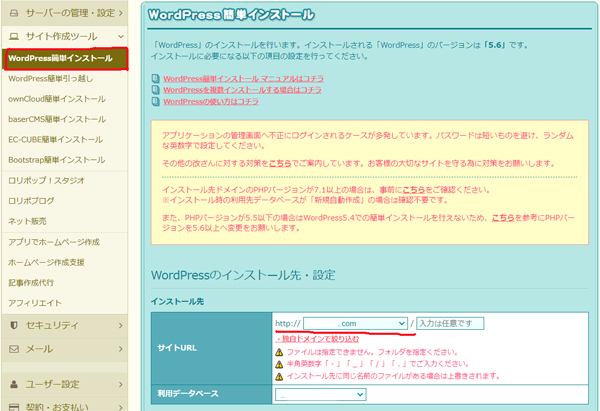Viewport: 600px width, 411px height.
Task: Click document icon beside マニュアルはコチラ link
Action: (x=155, y=78)
